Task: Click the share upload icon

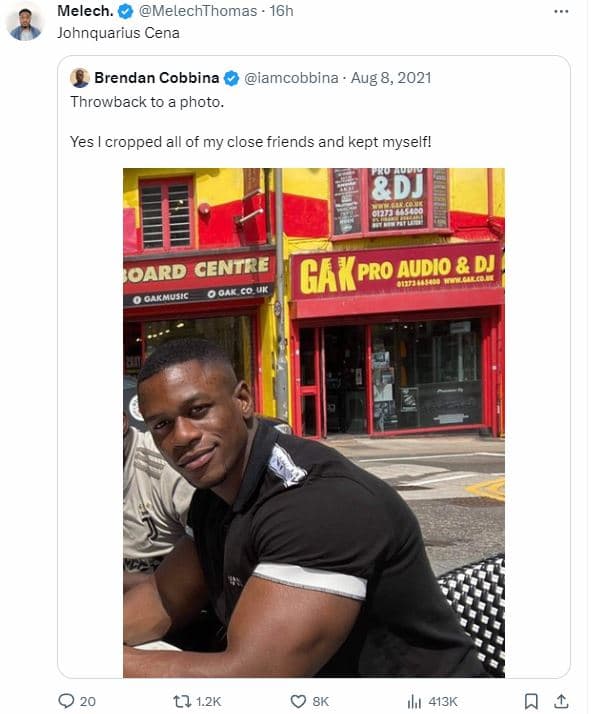Action: point(562,701)
